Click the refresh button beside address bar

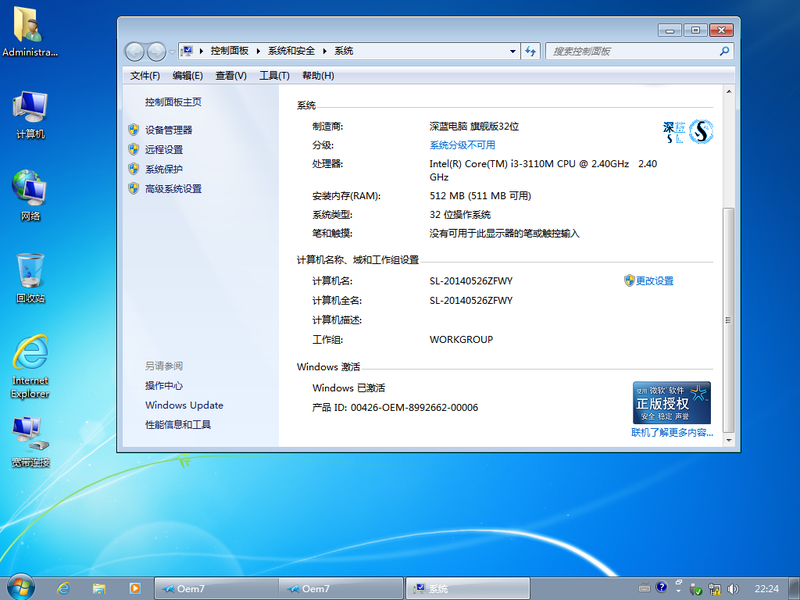tap(531, 51)
